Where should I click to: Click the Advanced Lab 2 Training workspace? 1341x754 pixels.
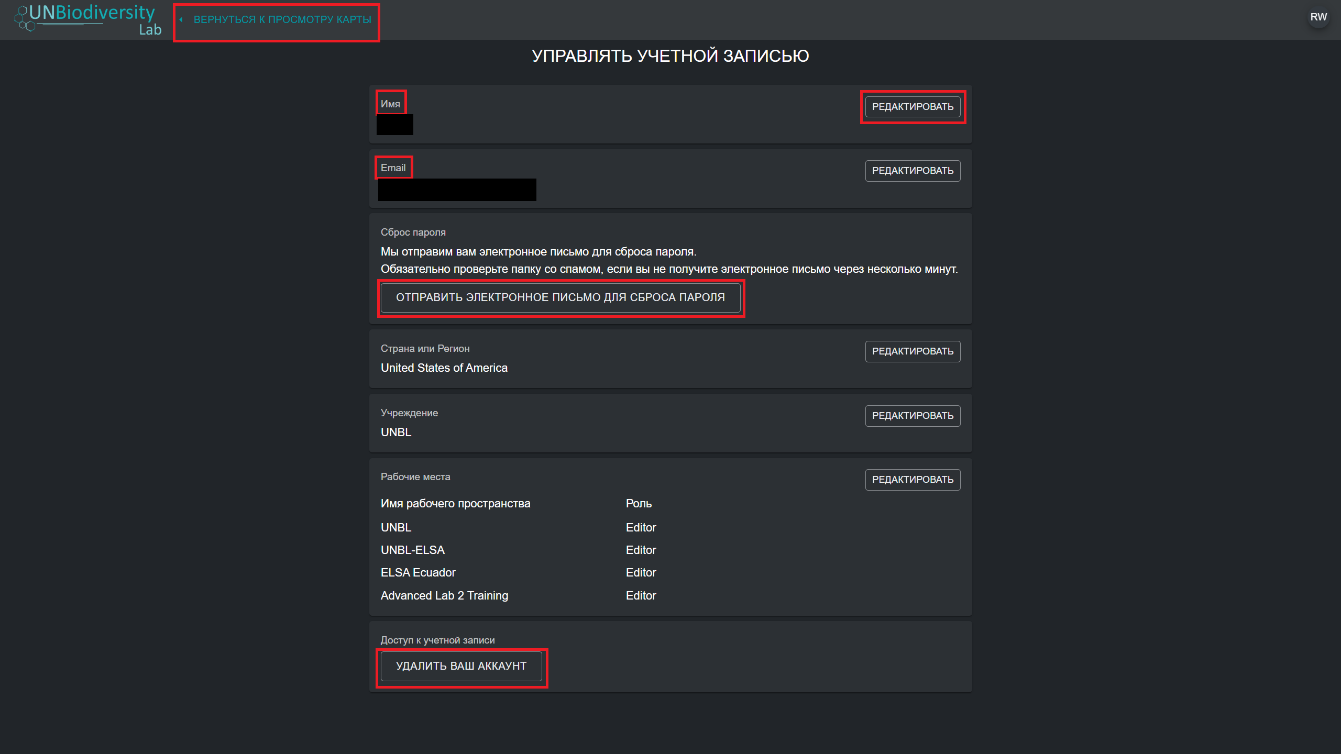pyautogui.click(x=444, y=596)
